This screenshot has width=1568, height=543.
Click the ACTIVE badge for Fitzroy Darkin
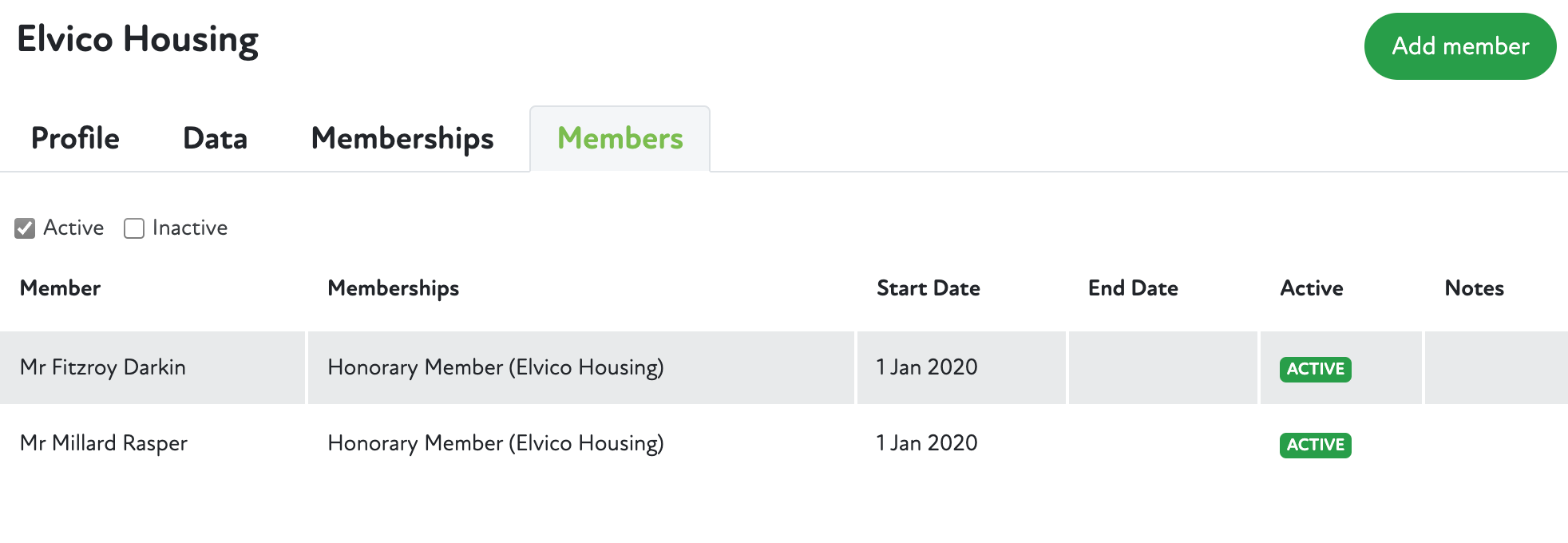point(1315,369)
